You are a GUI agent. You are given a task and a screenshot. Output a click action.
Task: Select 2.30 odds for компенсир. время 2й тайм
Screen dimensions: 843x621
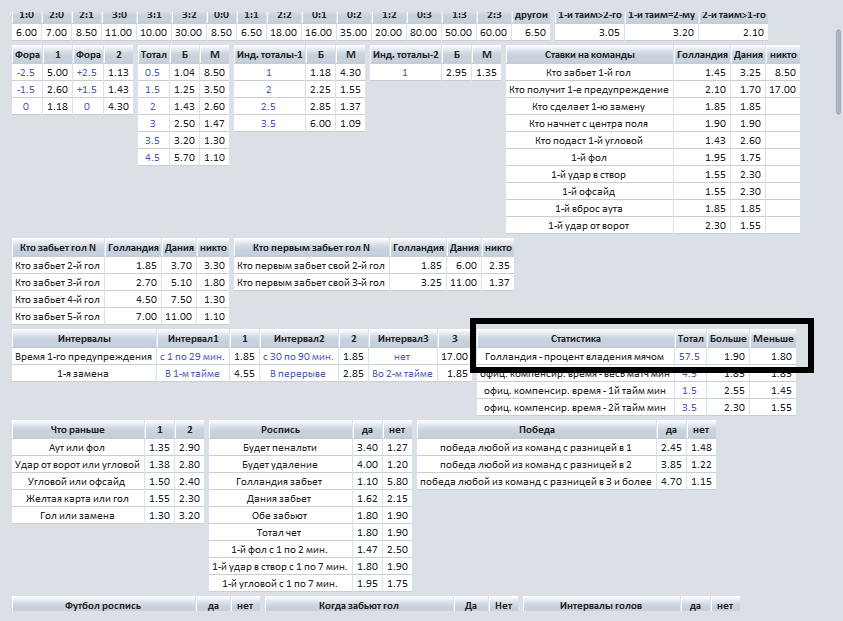[734, 408]
